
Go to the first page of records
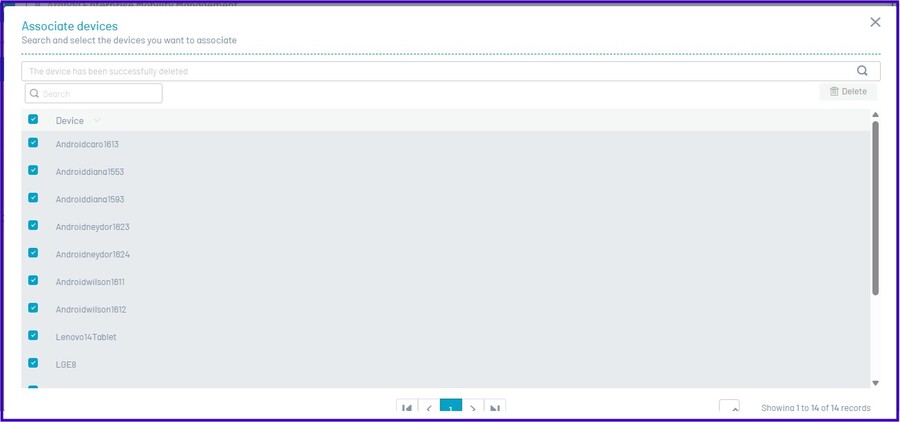(407, 409)
